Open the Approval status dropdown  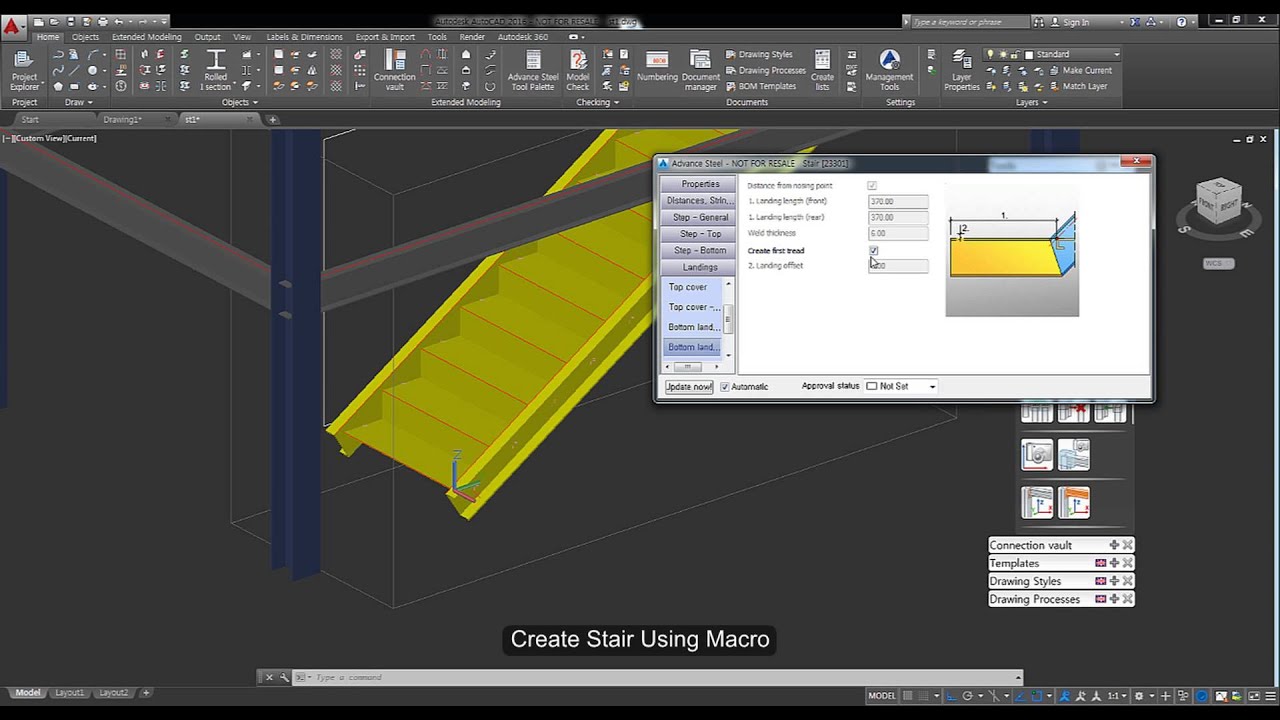tap(901, 386)
